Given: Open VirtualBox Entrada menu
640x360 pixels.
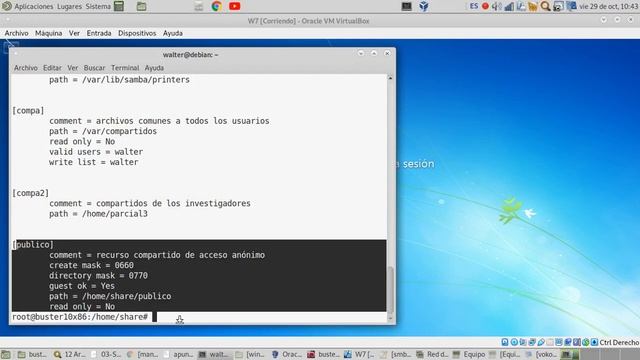Looking at the screenshot, I should click(99, 33).
